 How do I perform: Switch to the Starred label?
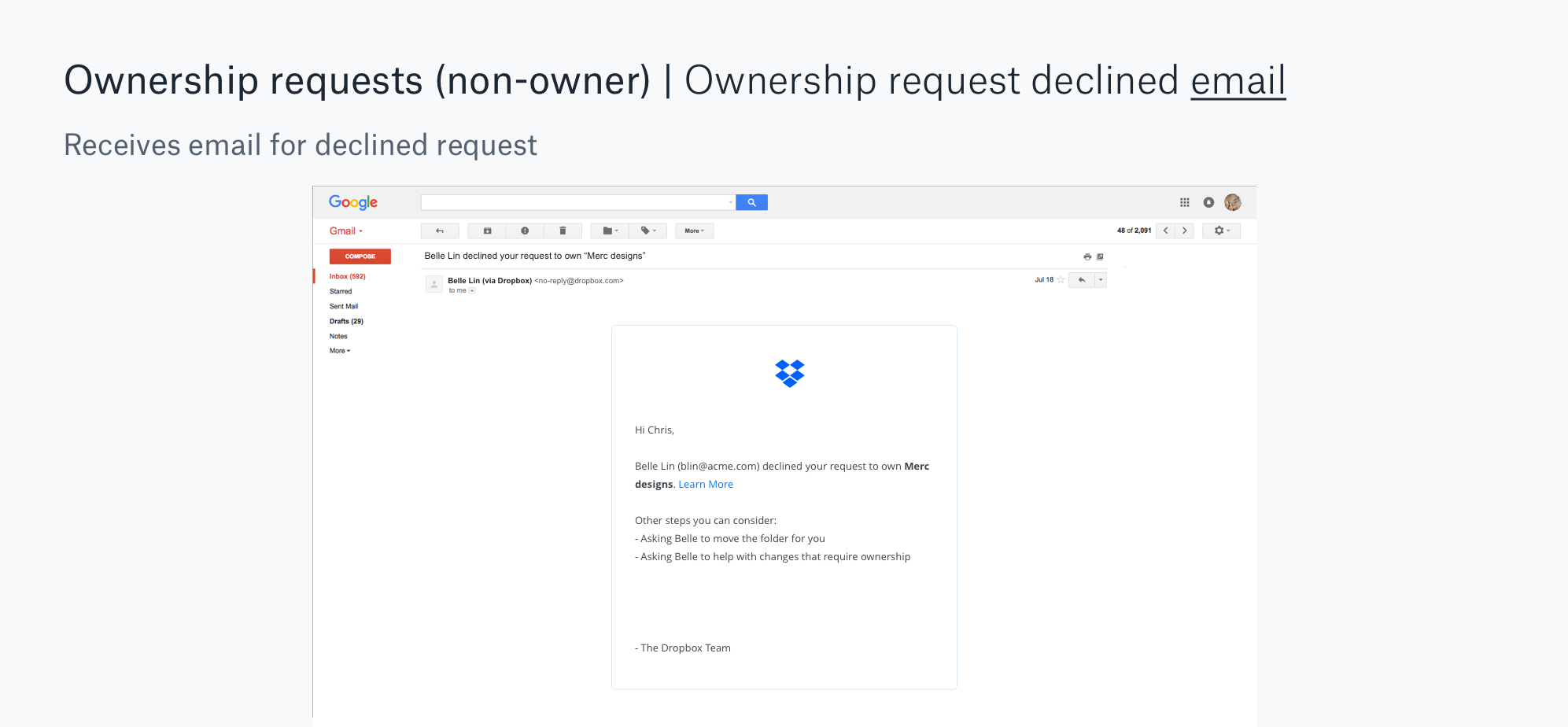pos(340,291)
